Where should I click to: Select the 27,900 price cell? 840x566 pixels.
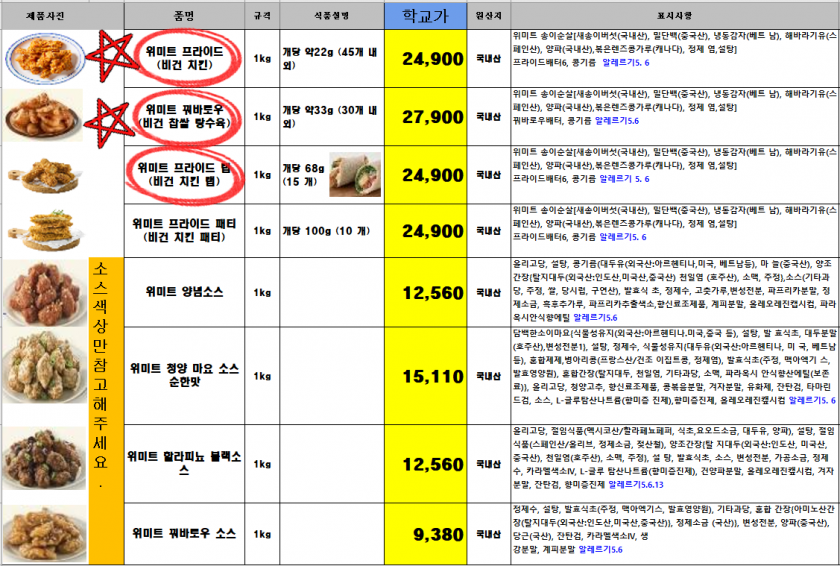[425, 117]
